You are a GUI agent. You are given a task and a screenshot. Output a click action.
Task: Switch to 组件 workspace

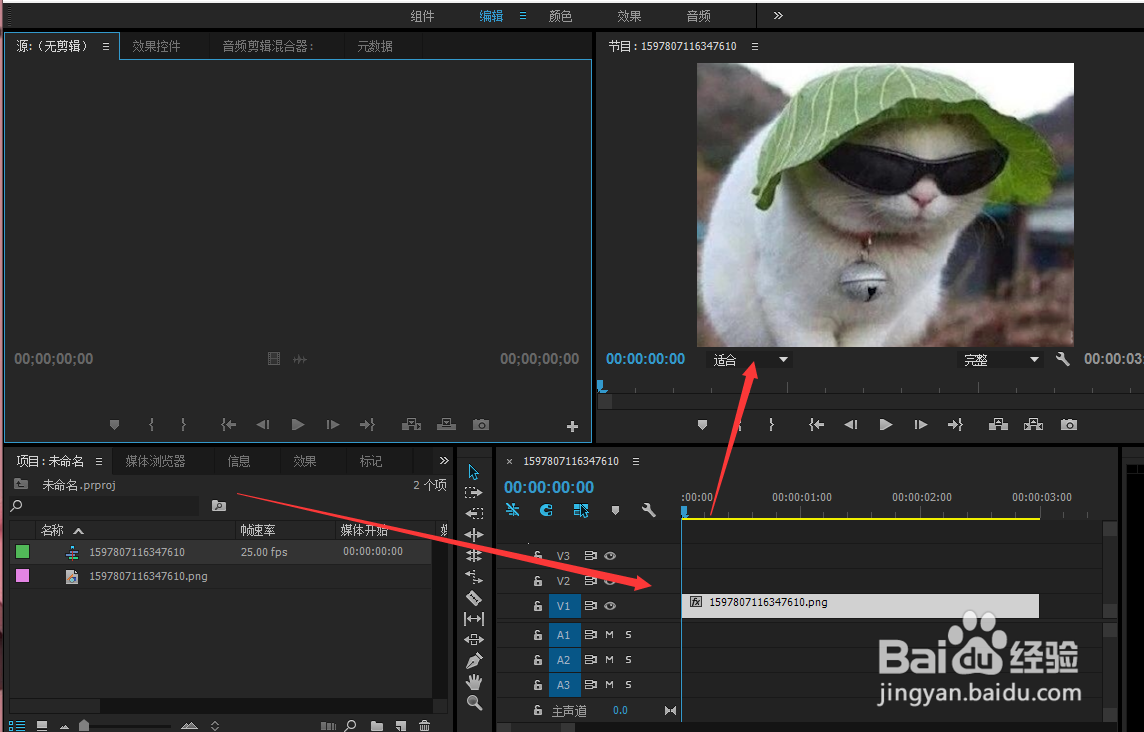point(422,16)
